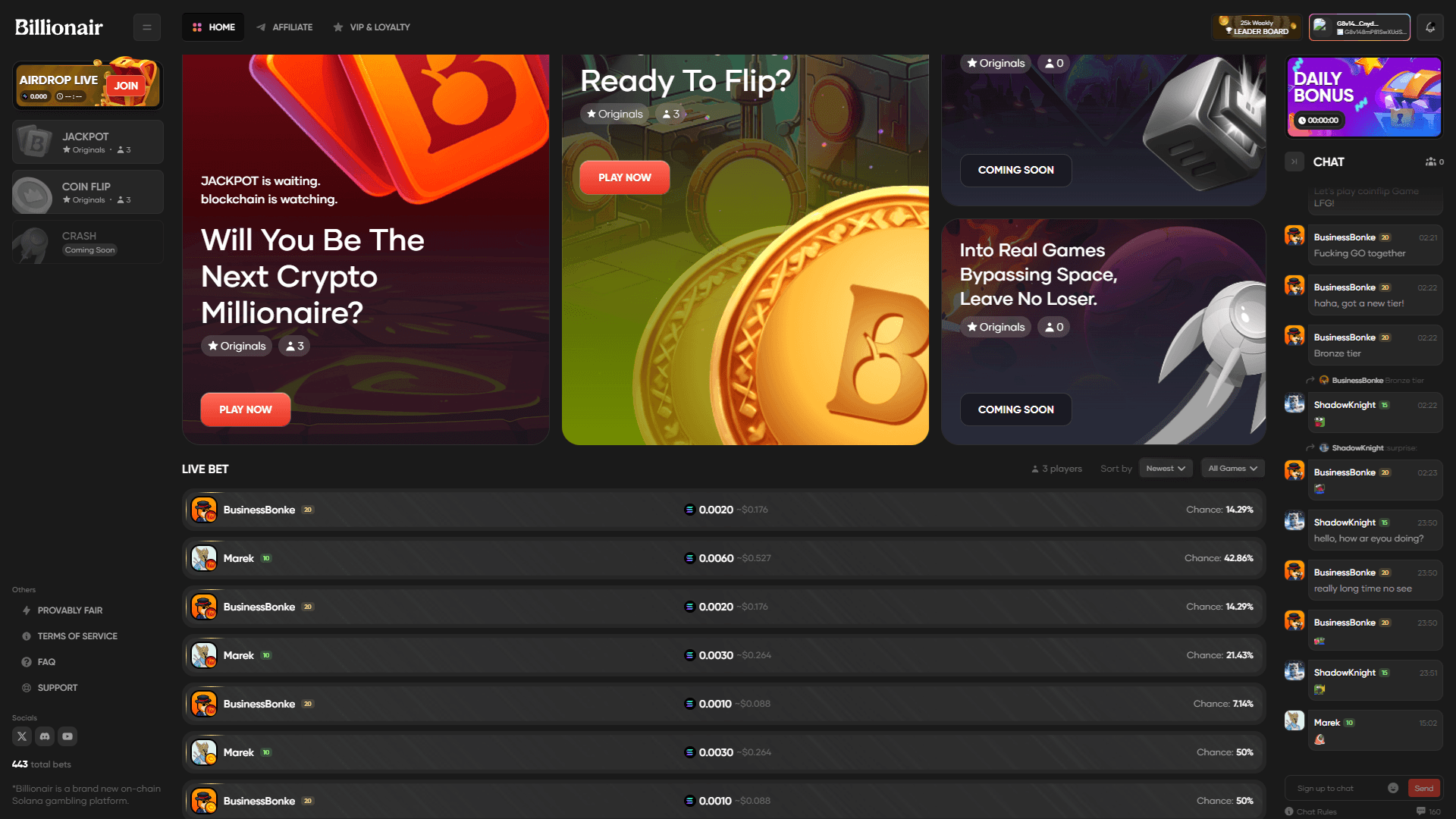Toggle the sidebar hamburger menu
Viewport: 1456px width, 819px height.
147,27
